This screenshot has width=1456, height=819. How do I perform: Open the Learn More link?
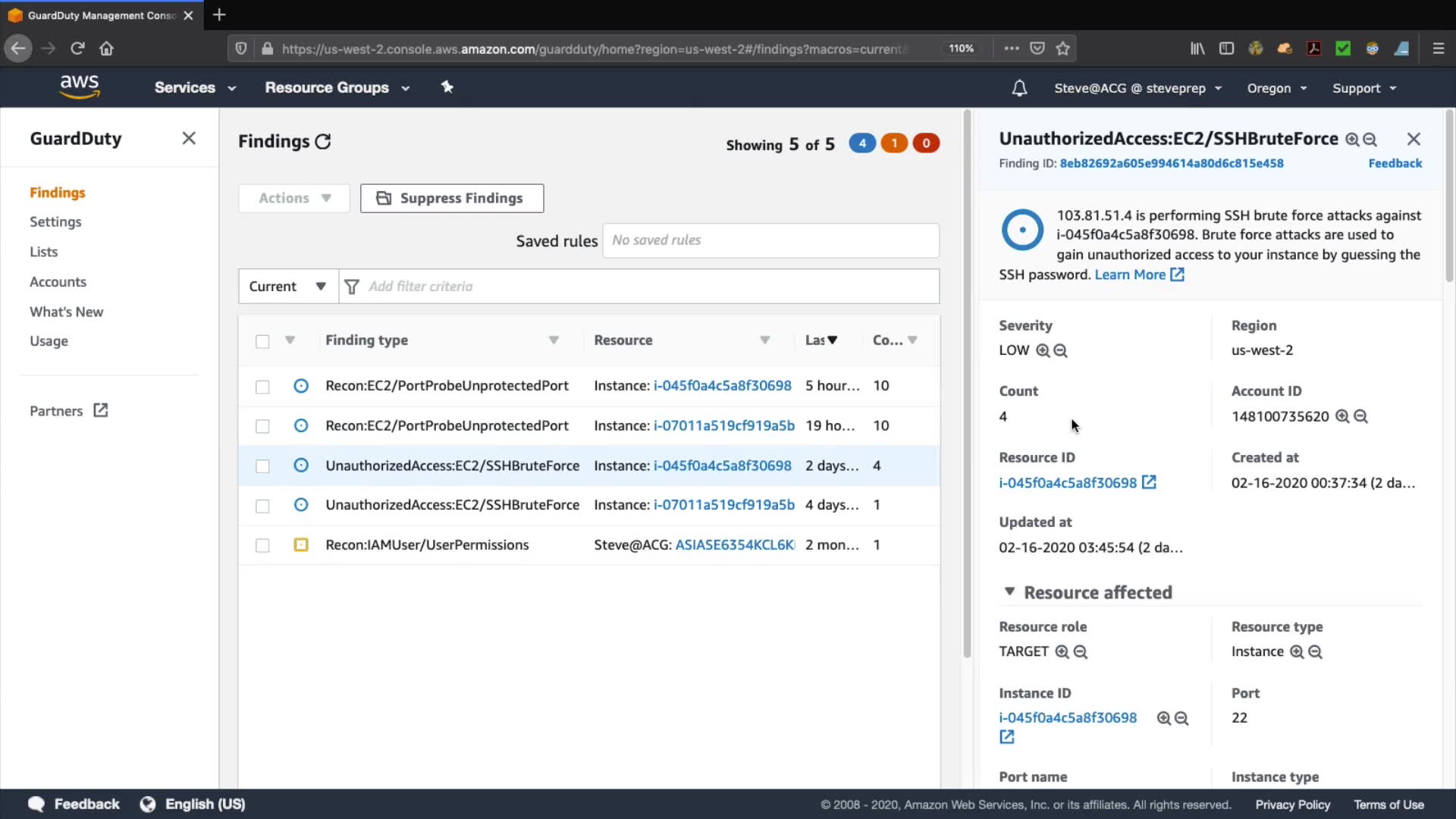point(1130,275)
